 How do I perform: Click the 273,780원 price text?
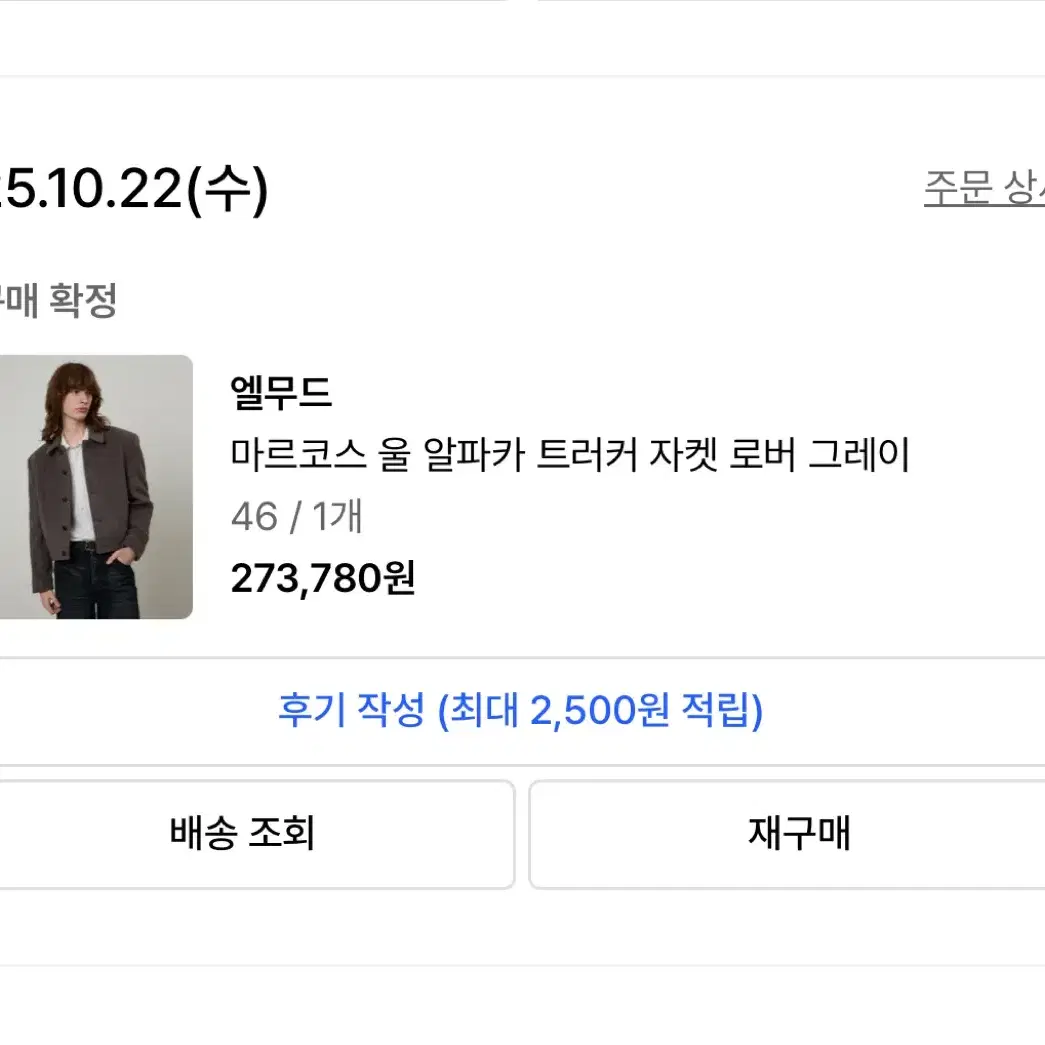tap(323, 577)
